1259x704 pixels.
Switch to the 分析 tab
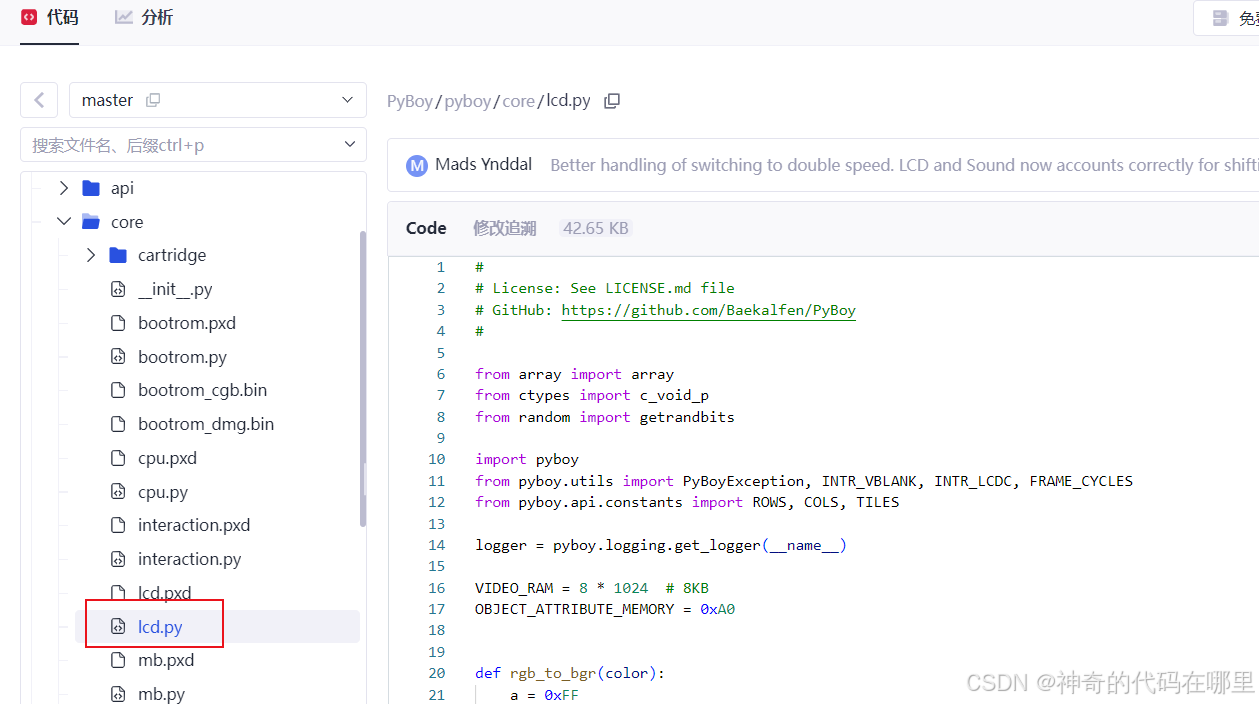click(x=144, y=18)
